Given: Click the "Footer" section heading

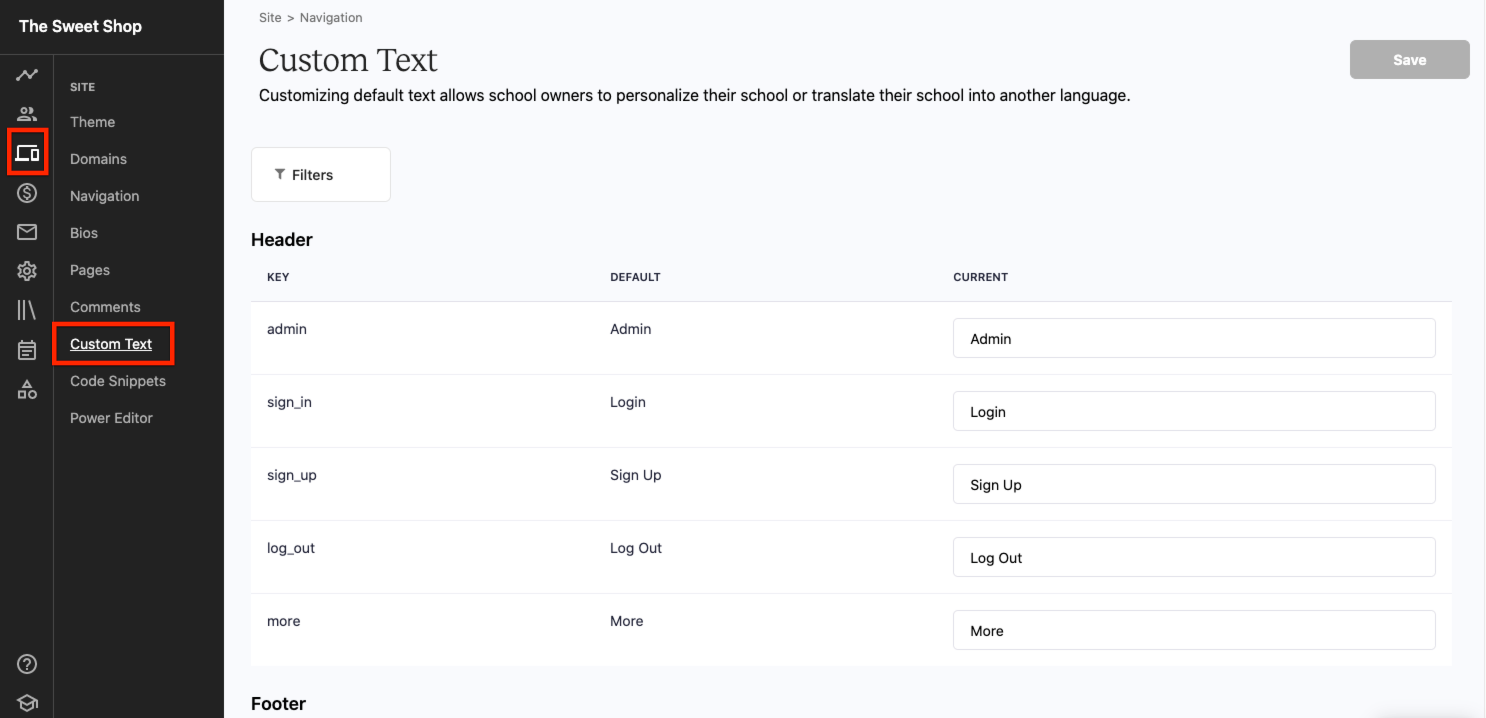Looking at the screenshot, I should click(x=278, y=704).
